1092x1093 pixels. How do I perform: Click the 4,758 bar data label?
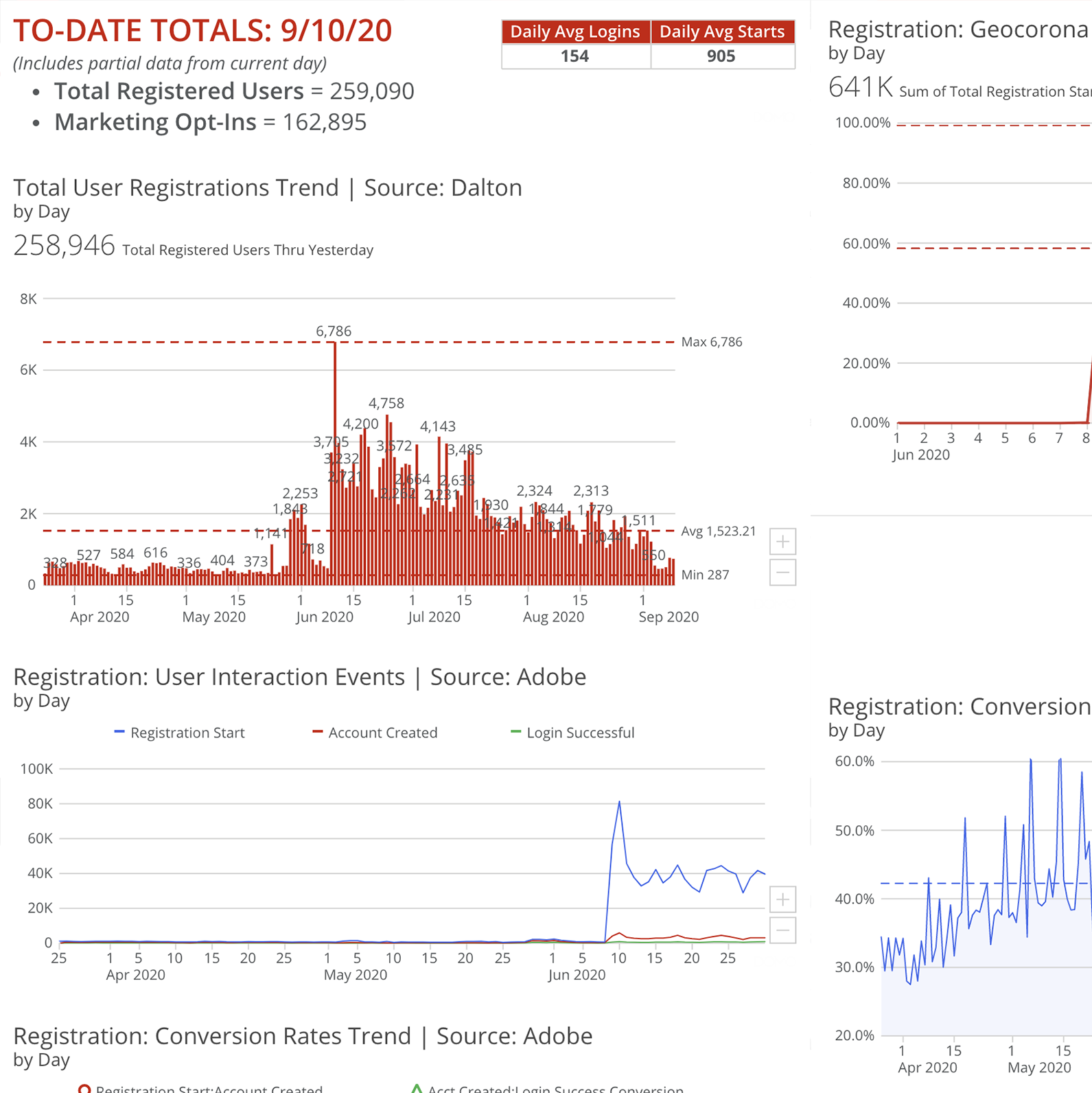coord(386,404)
